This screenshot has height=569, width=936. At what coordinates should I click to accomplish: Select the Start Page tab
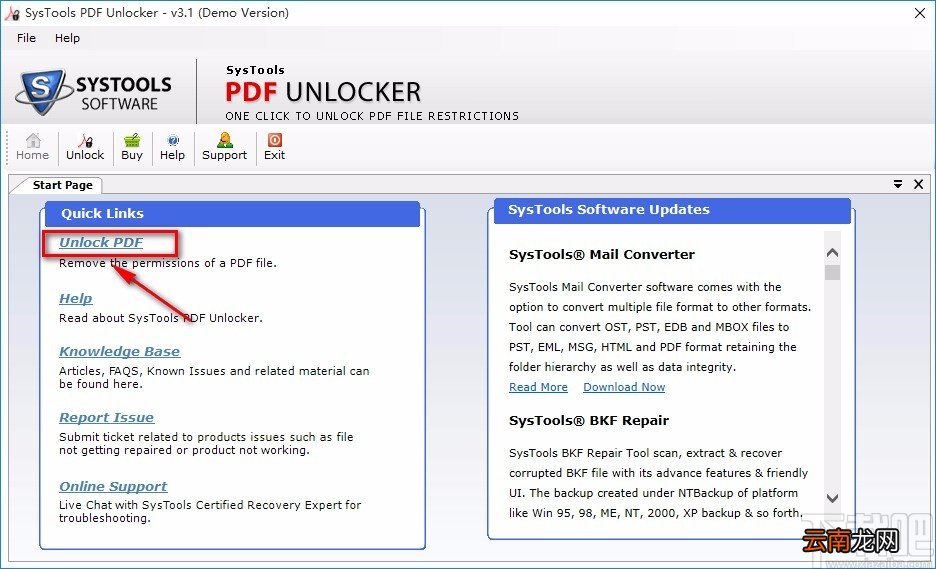(x=63, y=185)
